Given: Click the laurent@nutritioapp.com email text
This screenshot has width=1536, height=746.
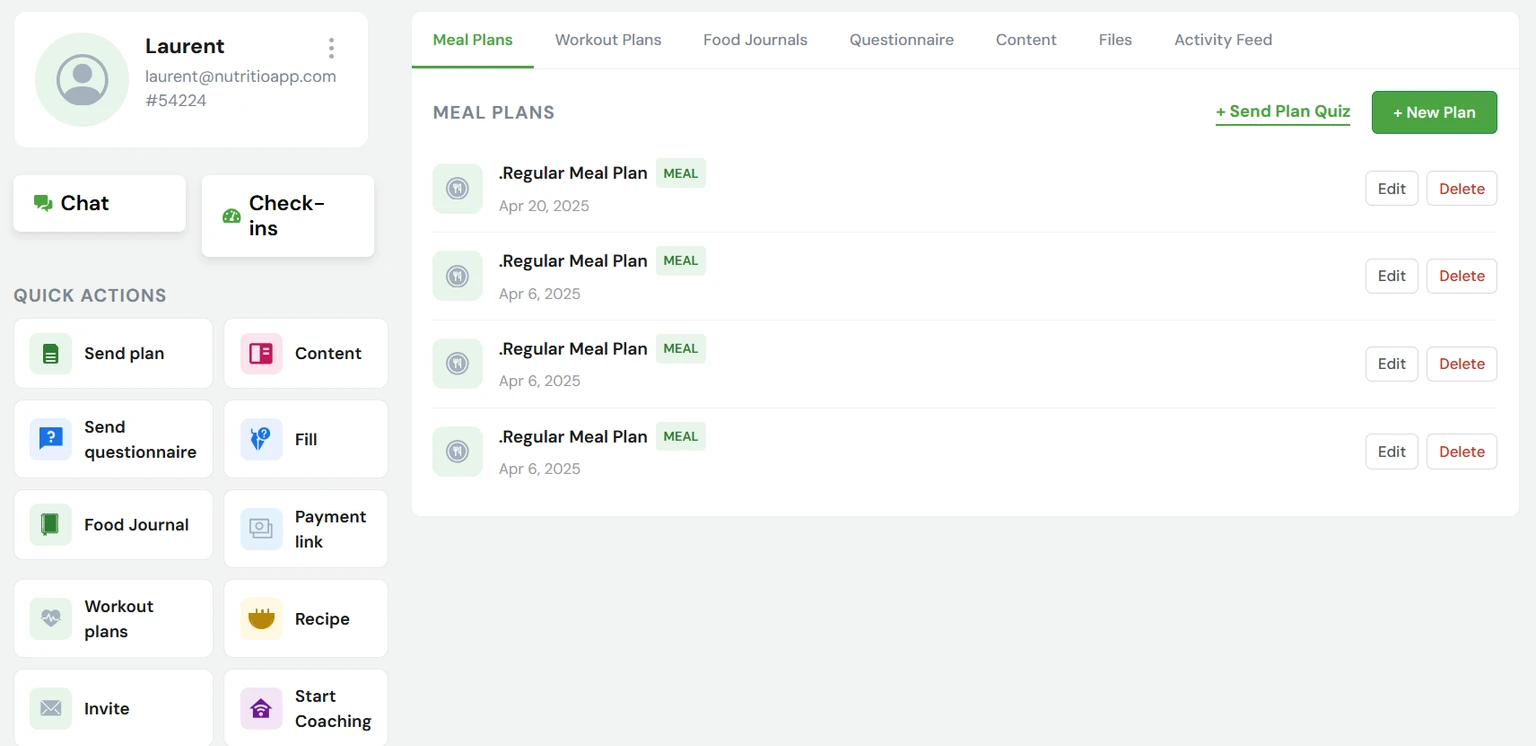Looking at the screenshot, I should [x=240, y=76].
